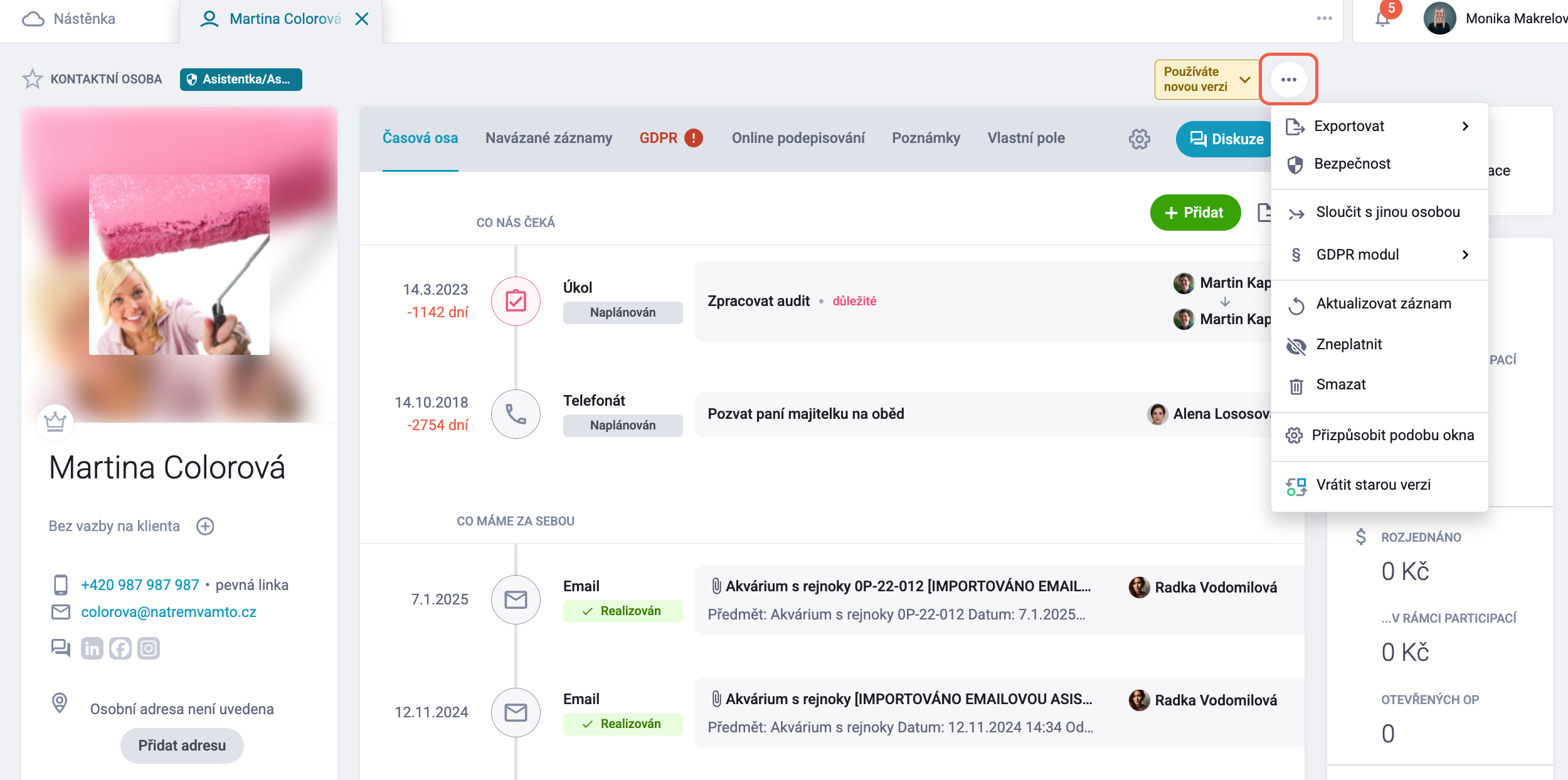Image resolution: width=1568 pixels, height=780 pixels.
Task: Expand the Exportovat submenu
Action: (1380, 126)
